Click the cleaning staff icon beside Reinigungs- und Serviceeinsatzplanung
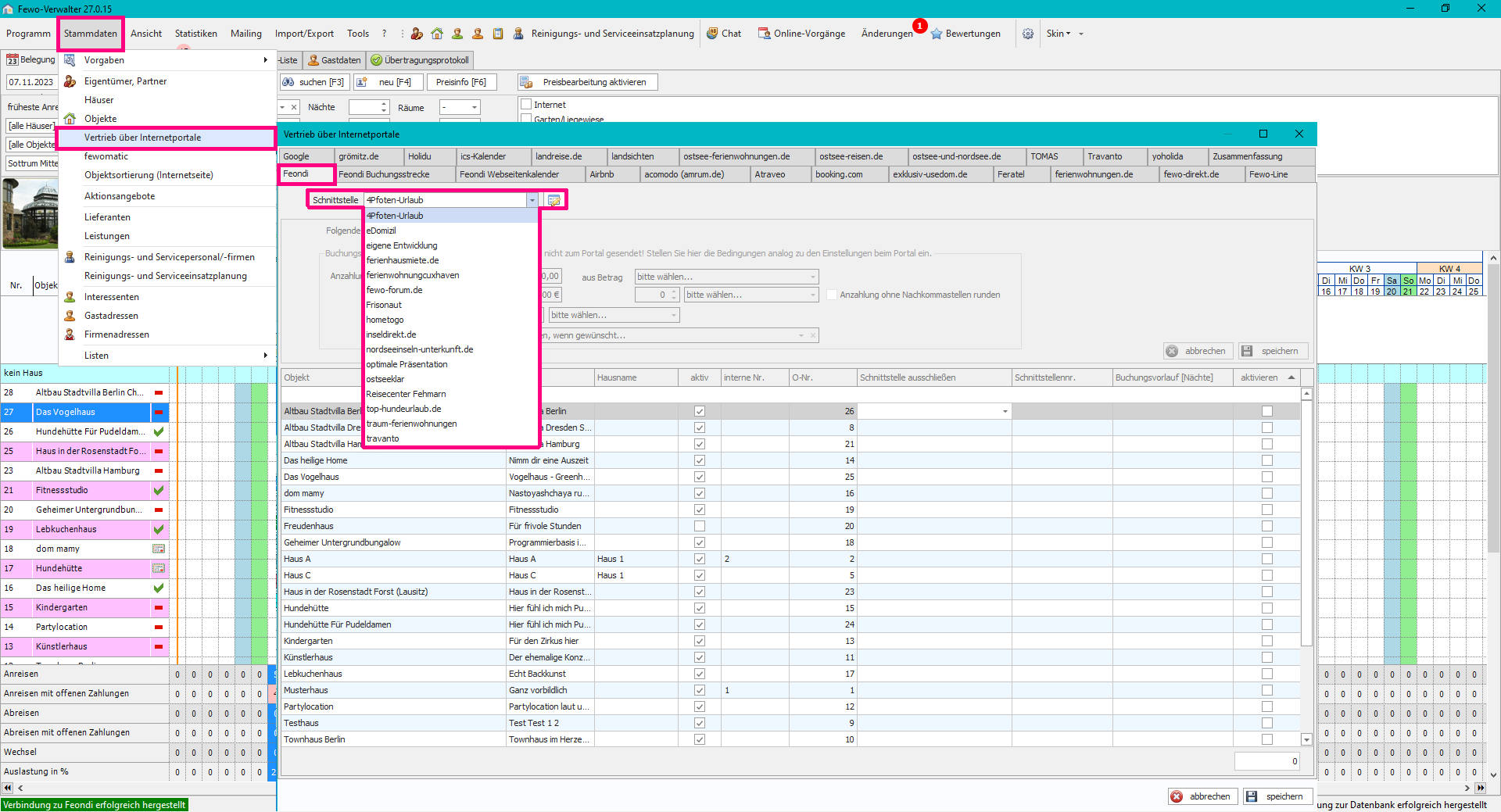Image resolution: width=1501 pixels, height=812 pixels. (518, 34)
